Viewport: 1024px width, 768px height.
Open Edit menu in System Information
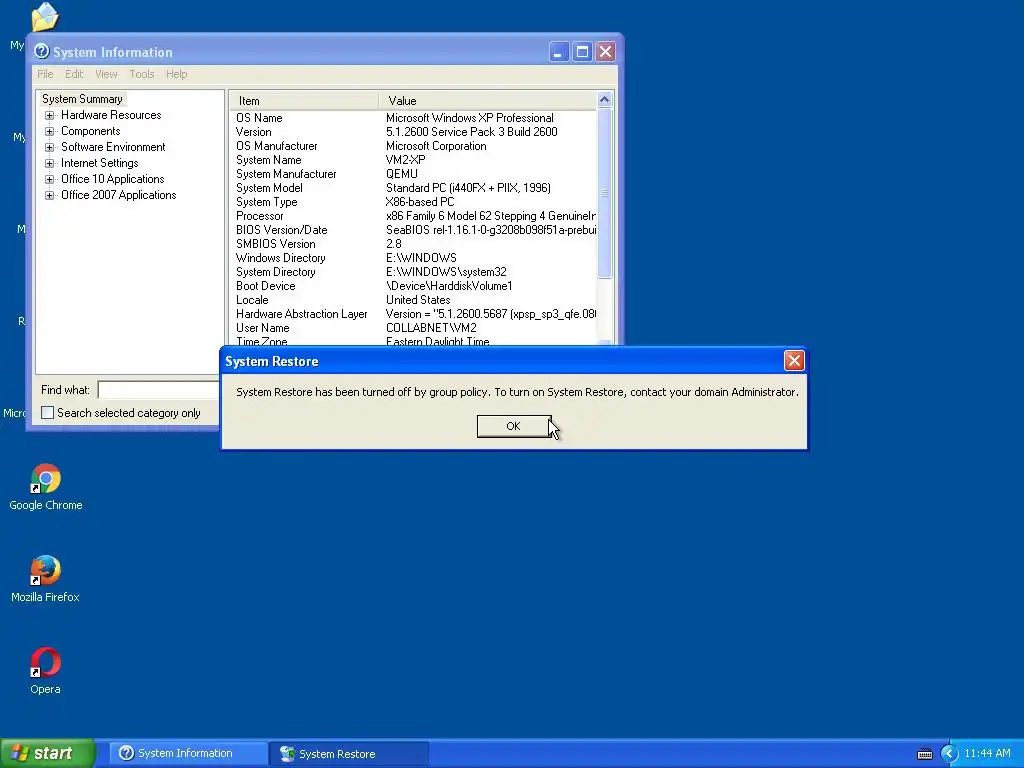point(74,74)
